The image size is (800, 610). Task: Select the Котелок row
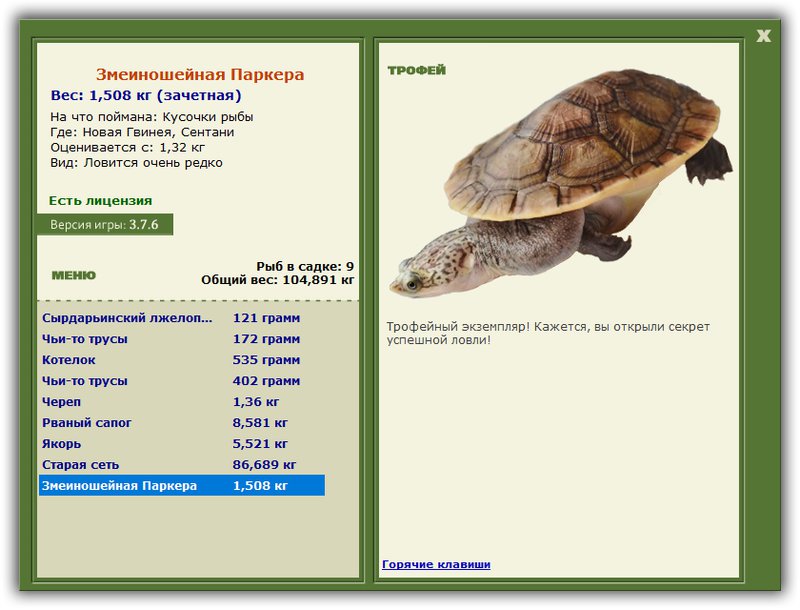(x=182, y=360)
